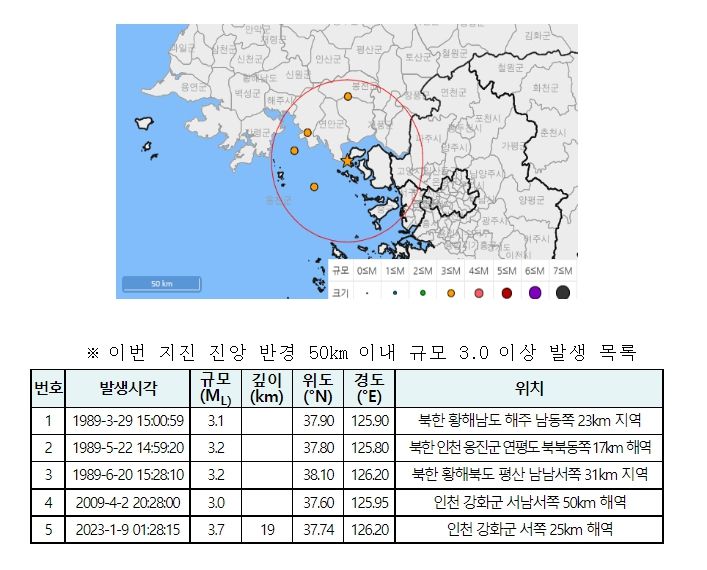Click the 50 km scale bar
This screenshot has width=707, height=570.
tap(162, 283)
